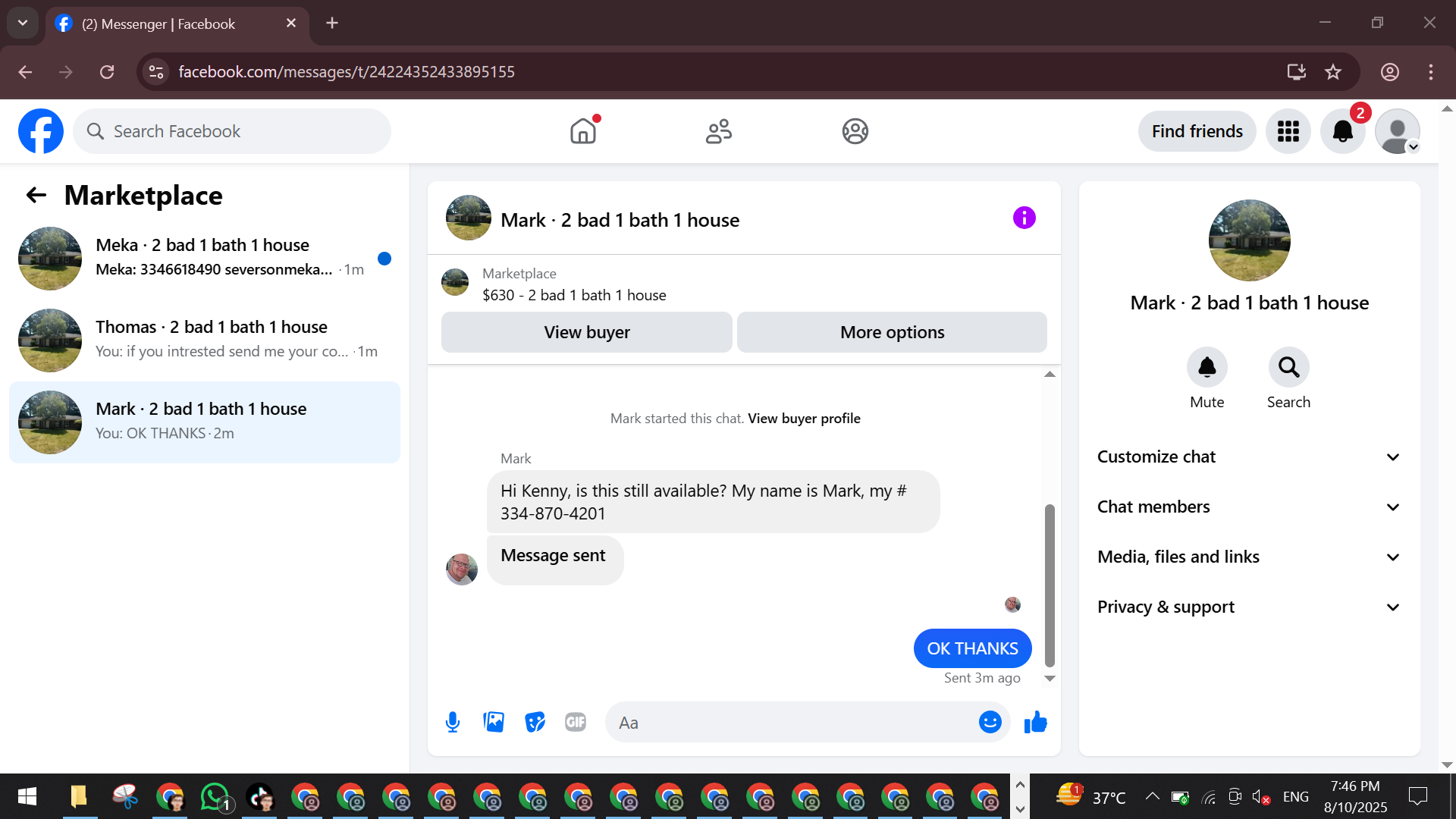Open the sticker picker icon

tap(535, 722)
